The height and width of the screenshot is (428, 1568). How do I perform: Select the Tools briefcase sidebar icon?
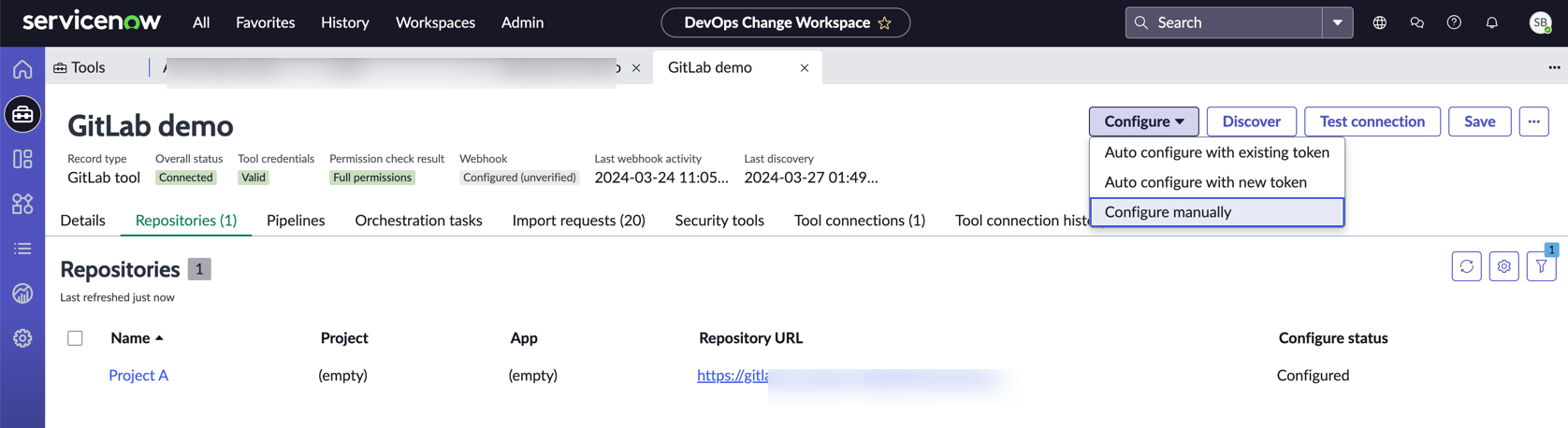point(22,114)
